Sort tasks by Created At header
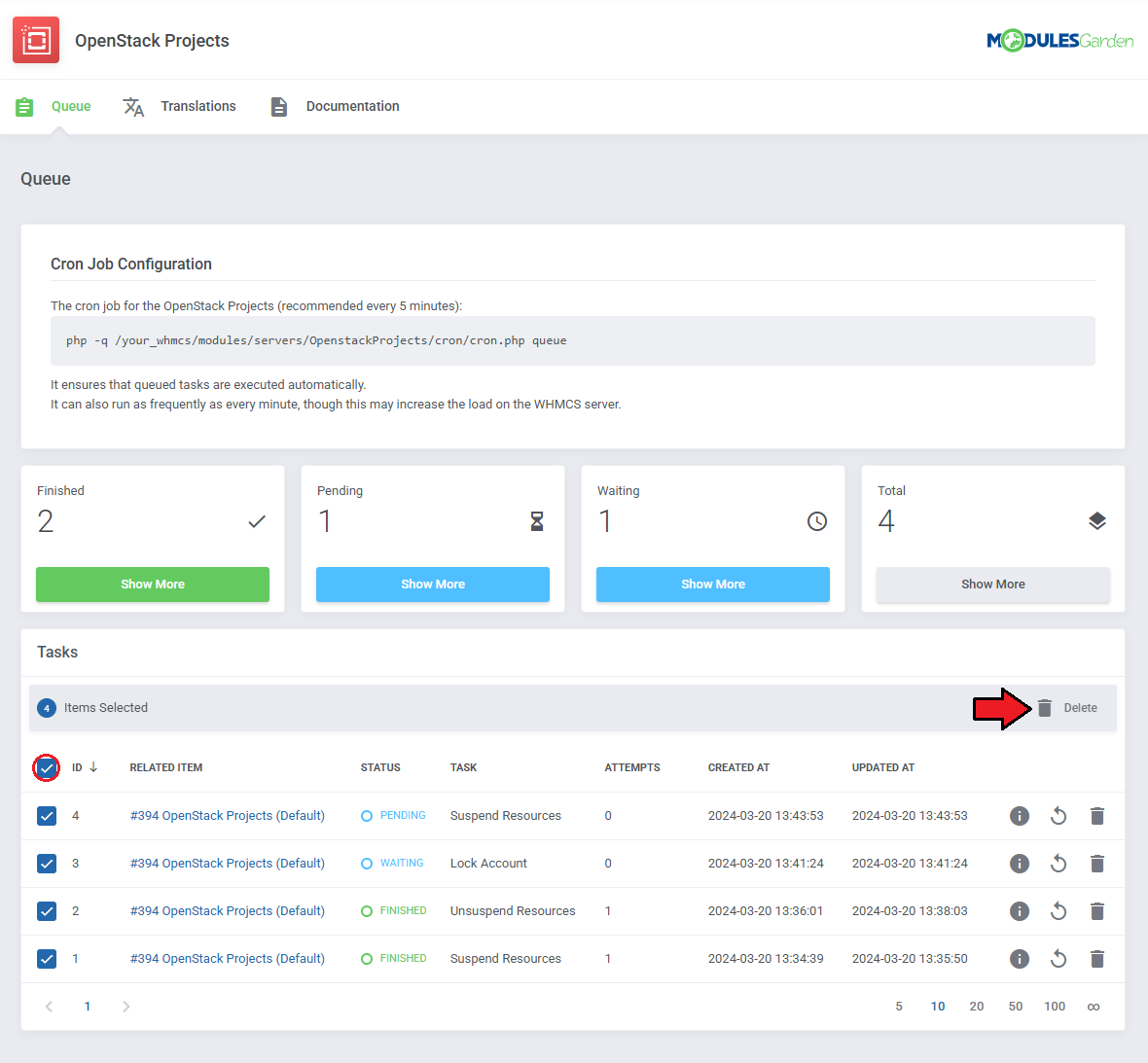 738,767
